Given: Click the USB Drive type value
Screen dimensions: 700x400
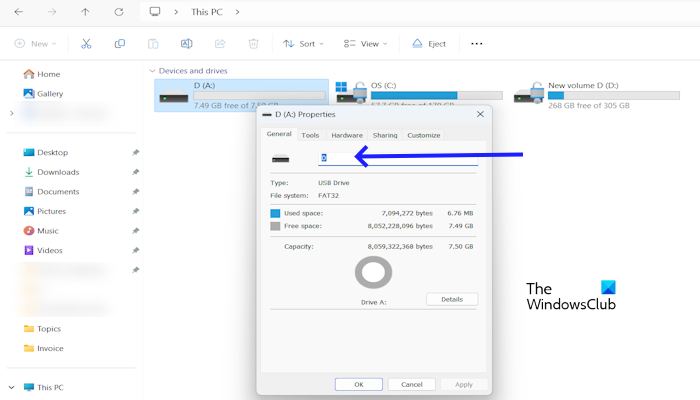Looking at the screenshot, I should (333, 183).
